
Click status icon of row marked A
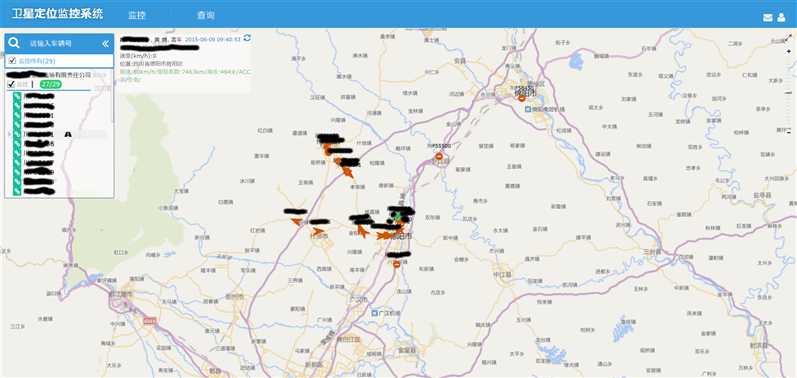coord(17,134)
